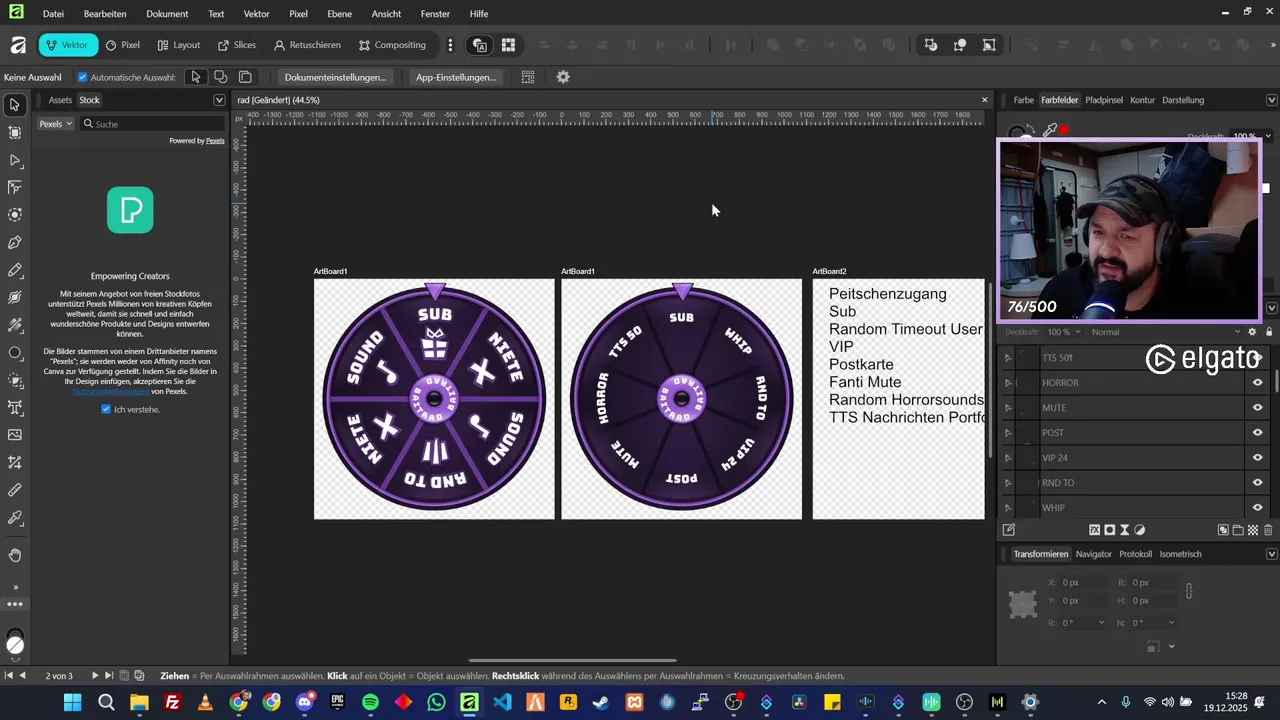1280x720 pixels.
Task: Switch to the Pfadpinsel tab
Action: [x=1104, y=100]
